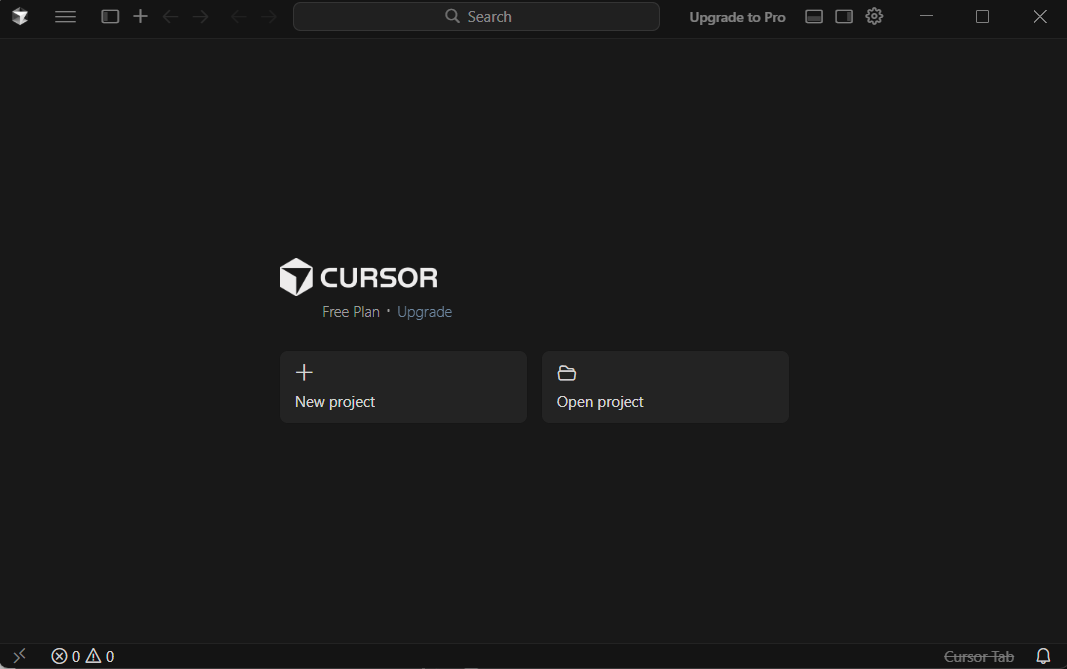This screenshot has width=1067, height=669.
Task: Close the Cursor window
Action: pos(1040,16)
